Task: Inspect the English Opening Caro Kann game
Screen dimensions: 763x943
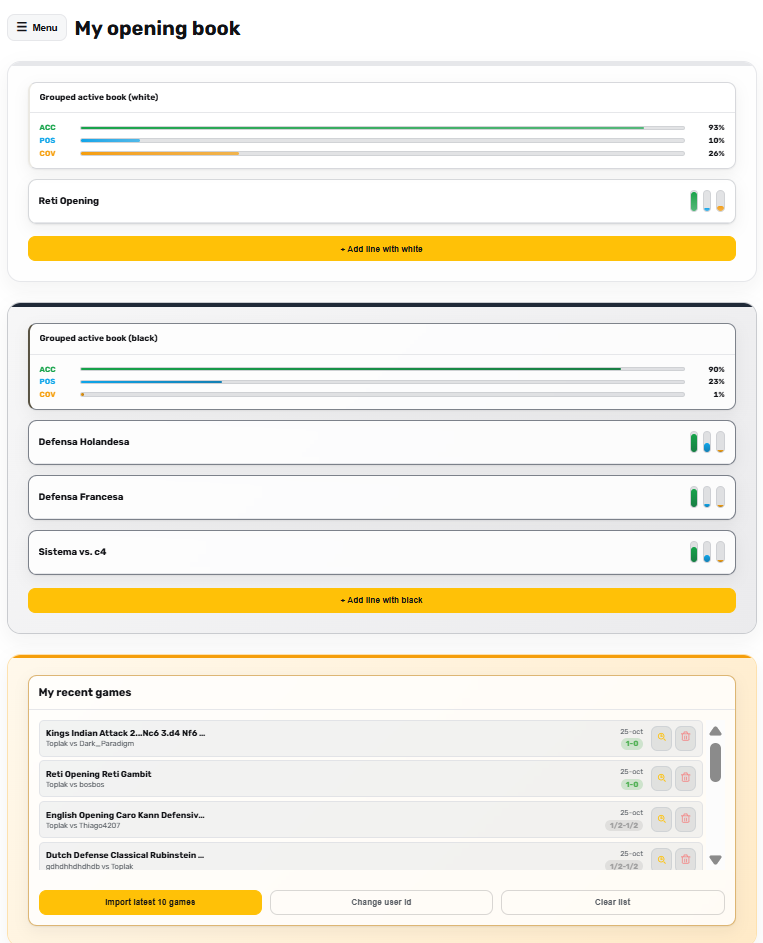Action: point(661,819)
